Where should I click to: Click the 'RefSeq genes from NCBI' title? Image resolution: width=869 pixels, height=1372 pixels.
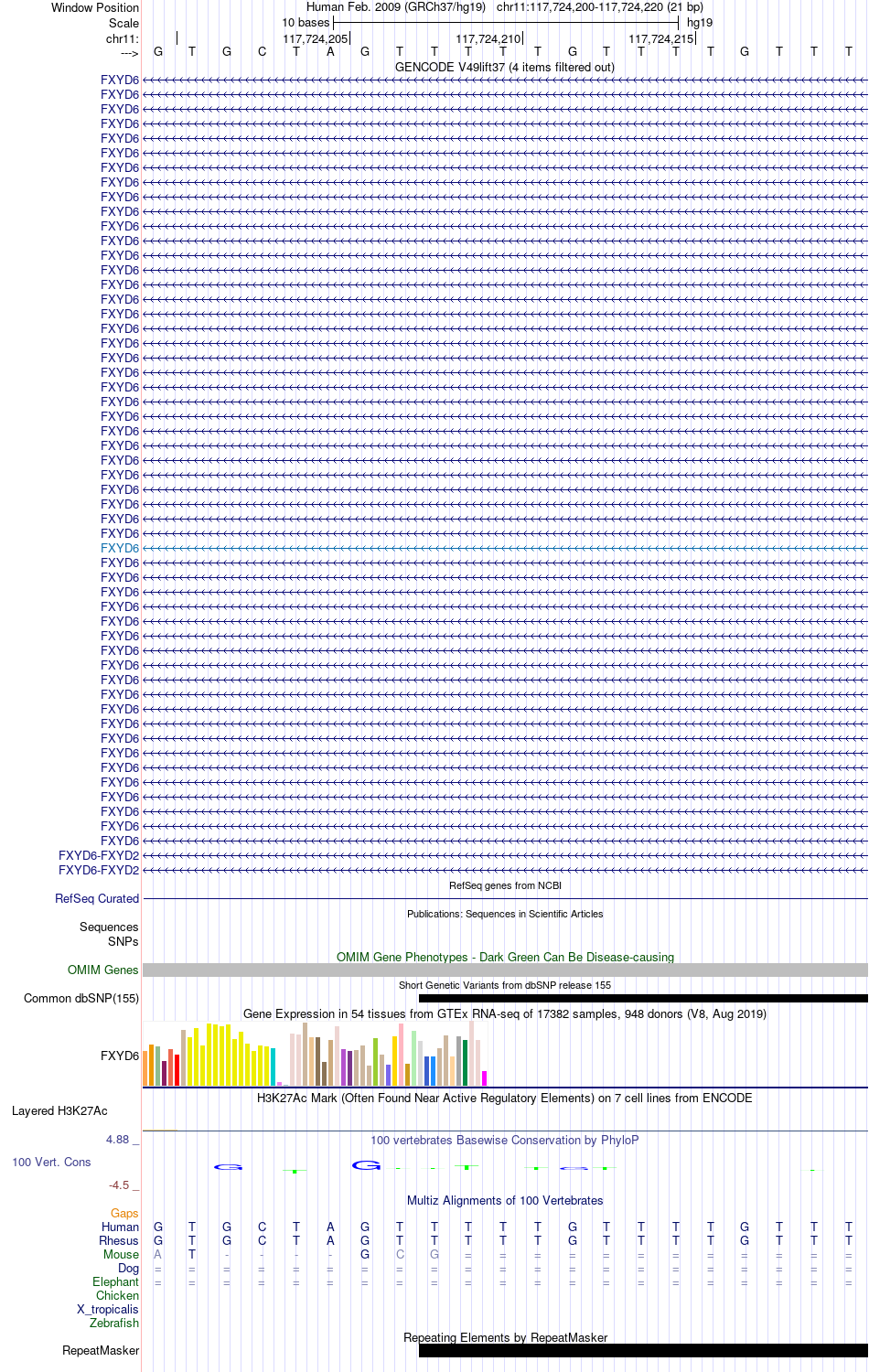505,885
